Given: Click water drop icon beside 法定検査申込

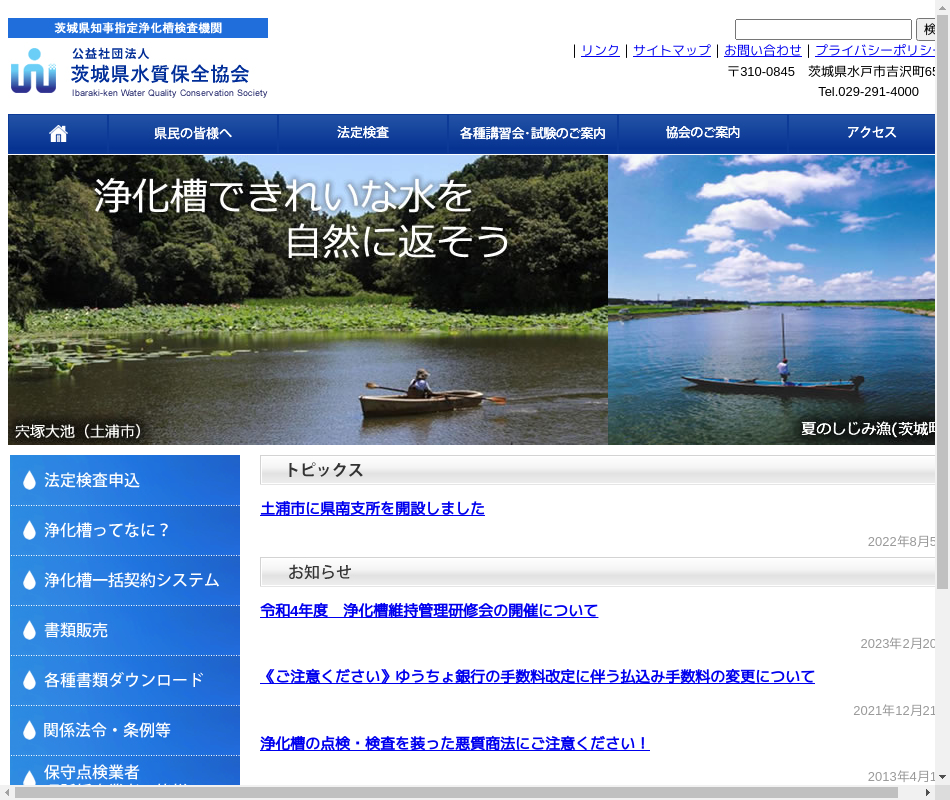Looking at the screenshot, I should [29, 480].
